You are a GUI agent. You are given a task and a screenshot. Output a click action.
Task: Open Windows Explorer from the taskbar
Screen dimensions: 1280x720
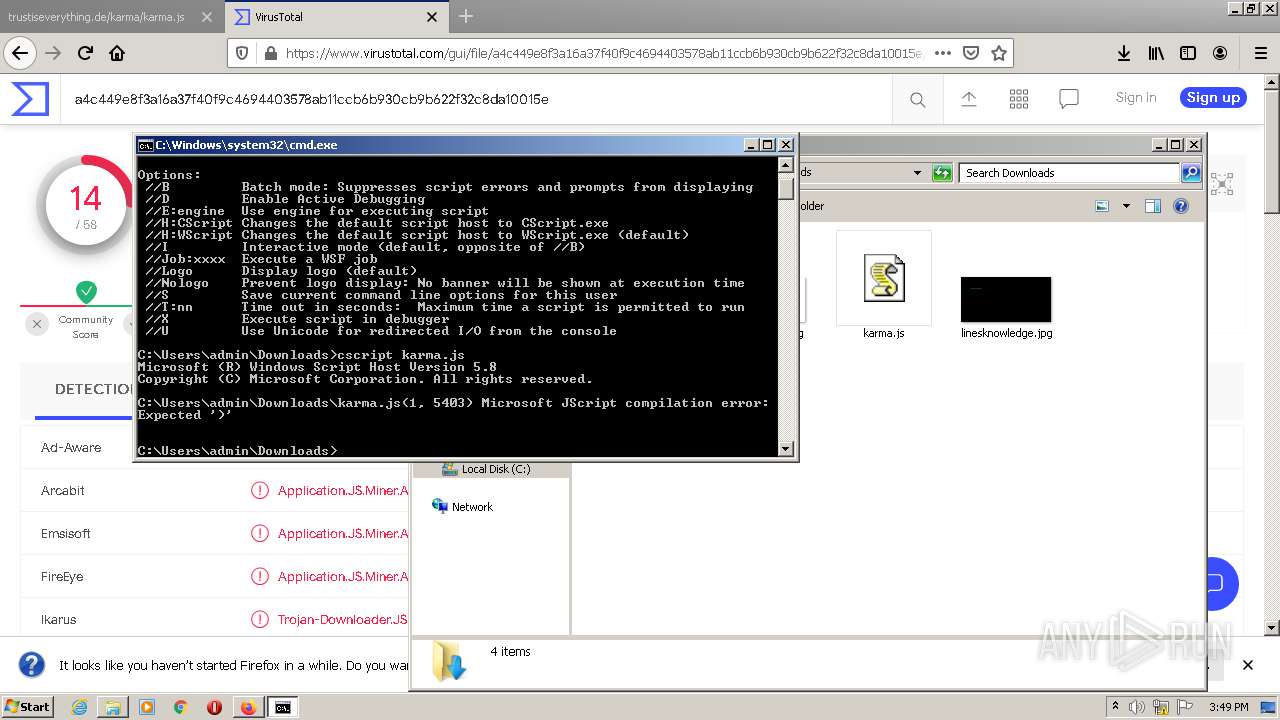coord(113,707)
